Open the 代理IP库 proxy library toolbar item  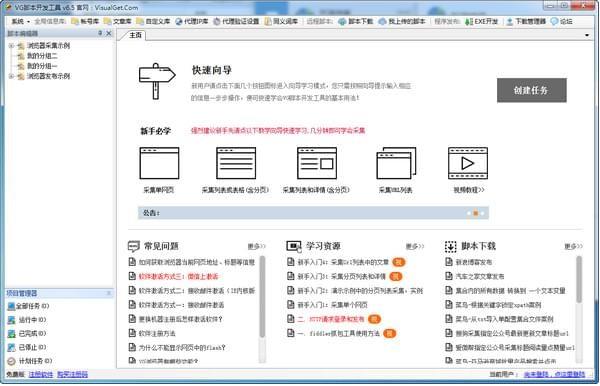click(x=192, y=21)
